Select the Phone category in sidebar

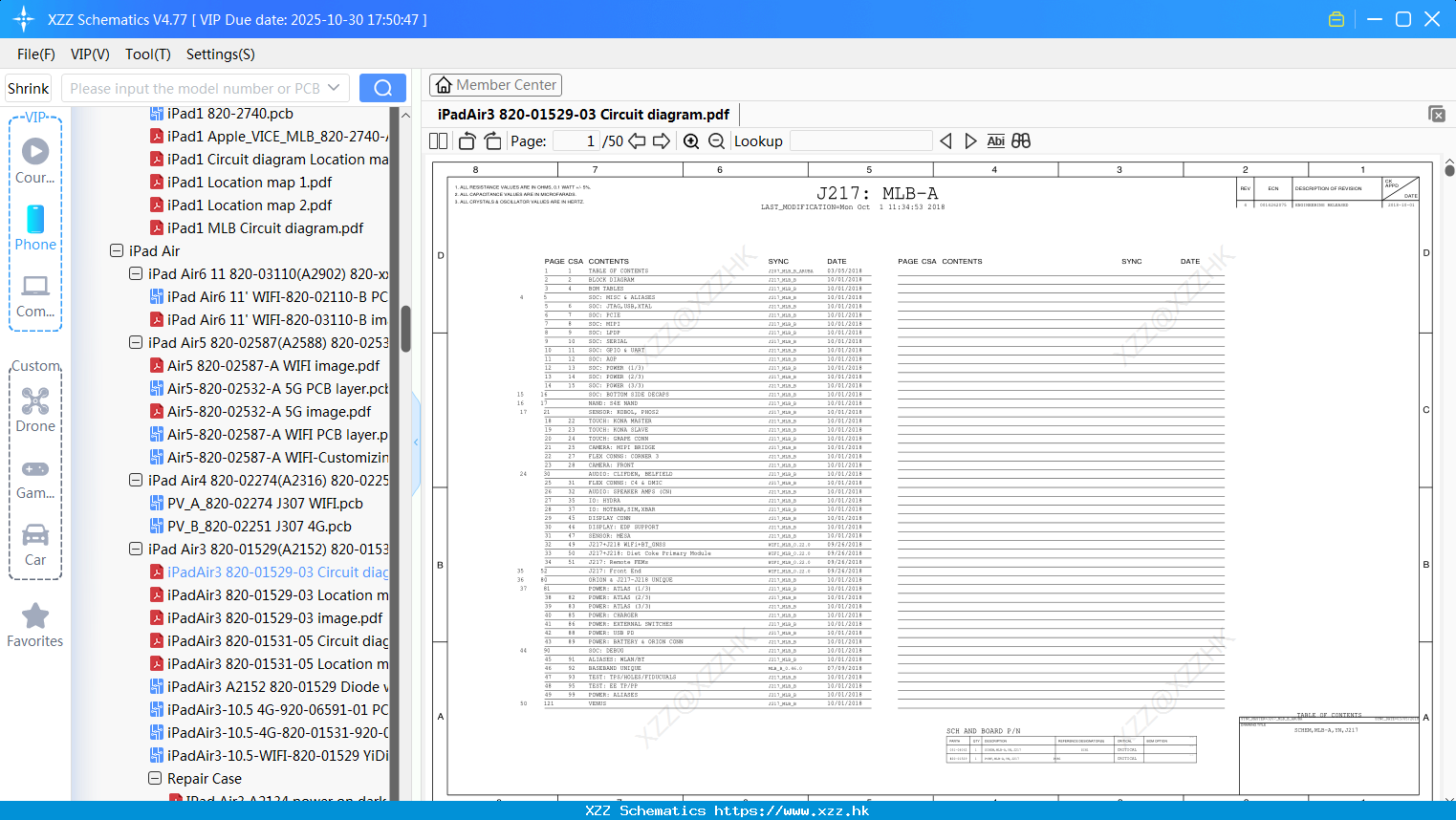35,227
